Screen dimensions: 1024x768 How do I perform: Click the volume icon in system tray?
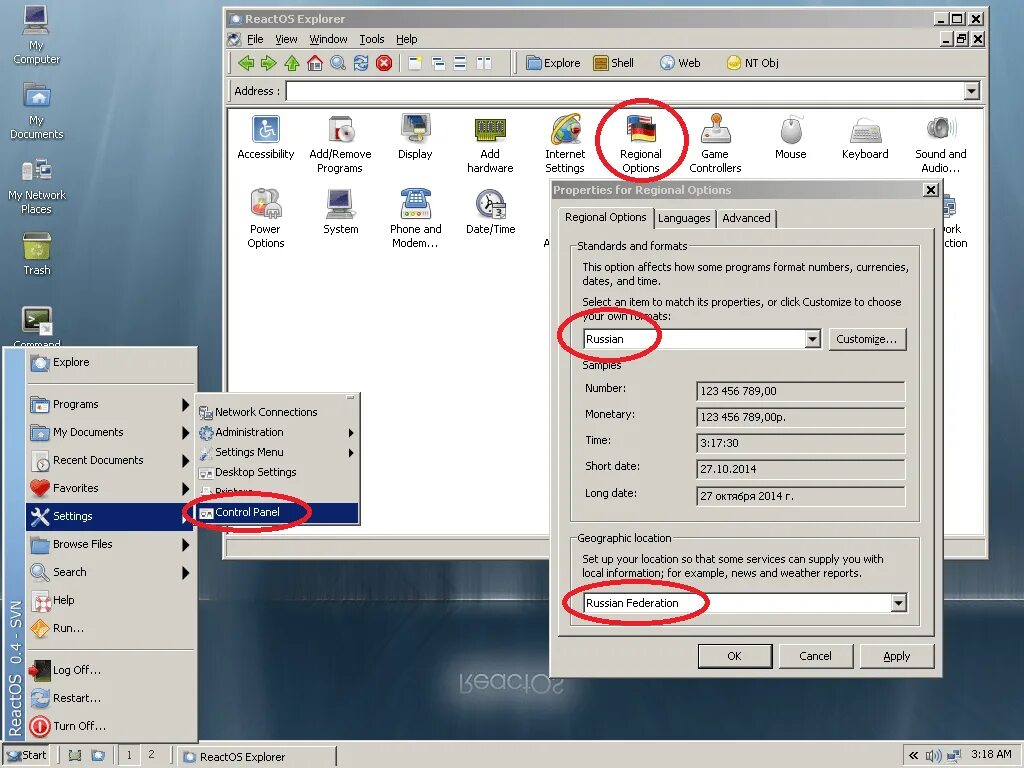[933, 756]
